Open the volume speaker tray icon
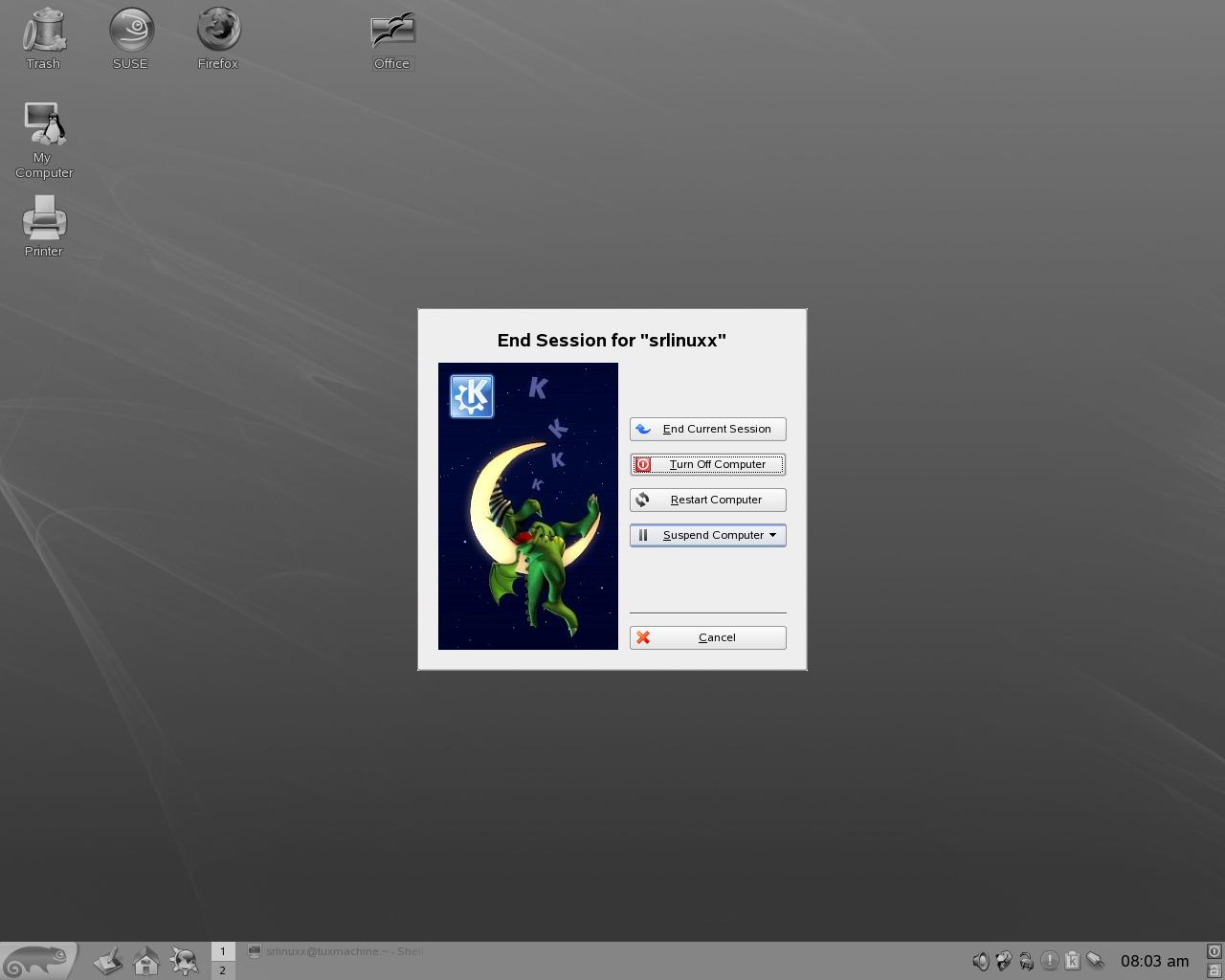1225x980 pixels. pyautogui.click(x=981, y=961)
